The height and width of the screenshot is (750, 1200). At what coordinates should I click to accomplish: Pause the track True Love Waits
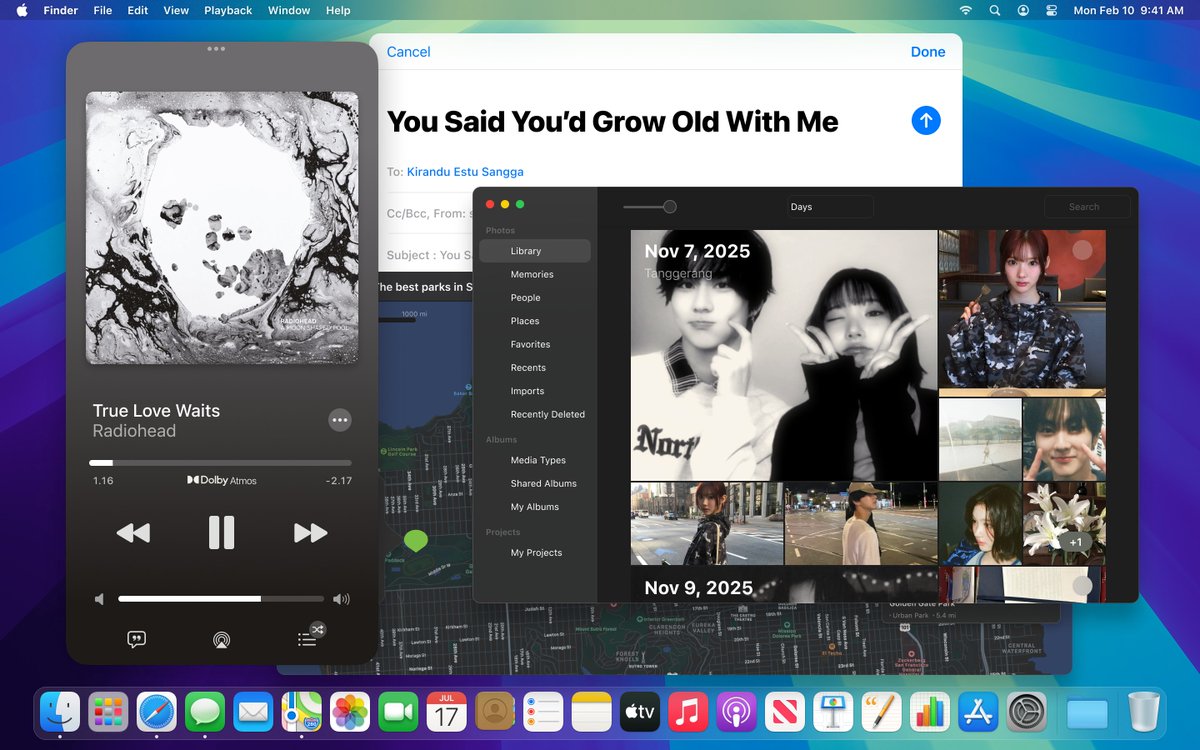click(221, 533)
